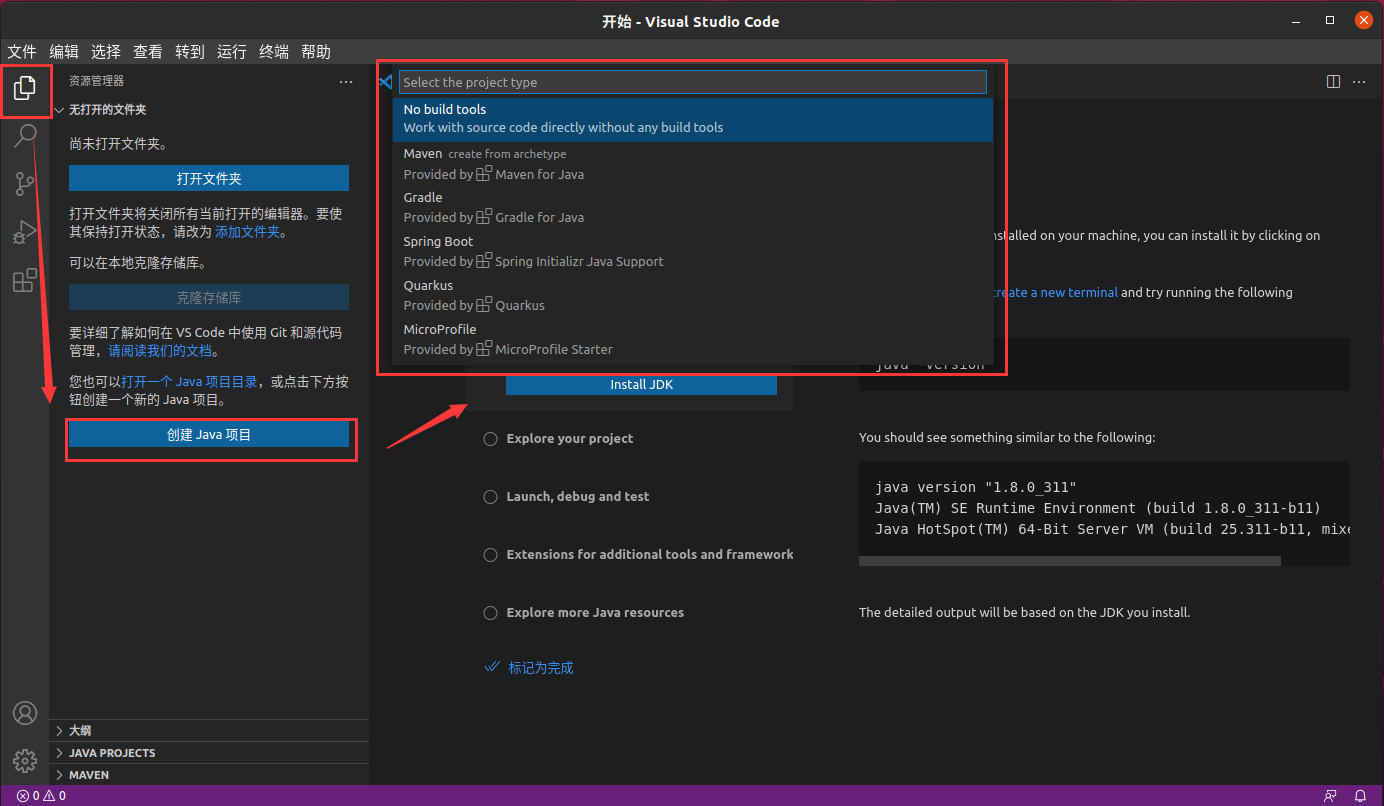The height and width of the screenshot is (806, 1384).
Task: Click the 添加文件夹 link
Action: [248, 232]
